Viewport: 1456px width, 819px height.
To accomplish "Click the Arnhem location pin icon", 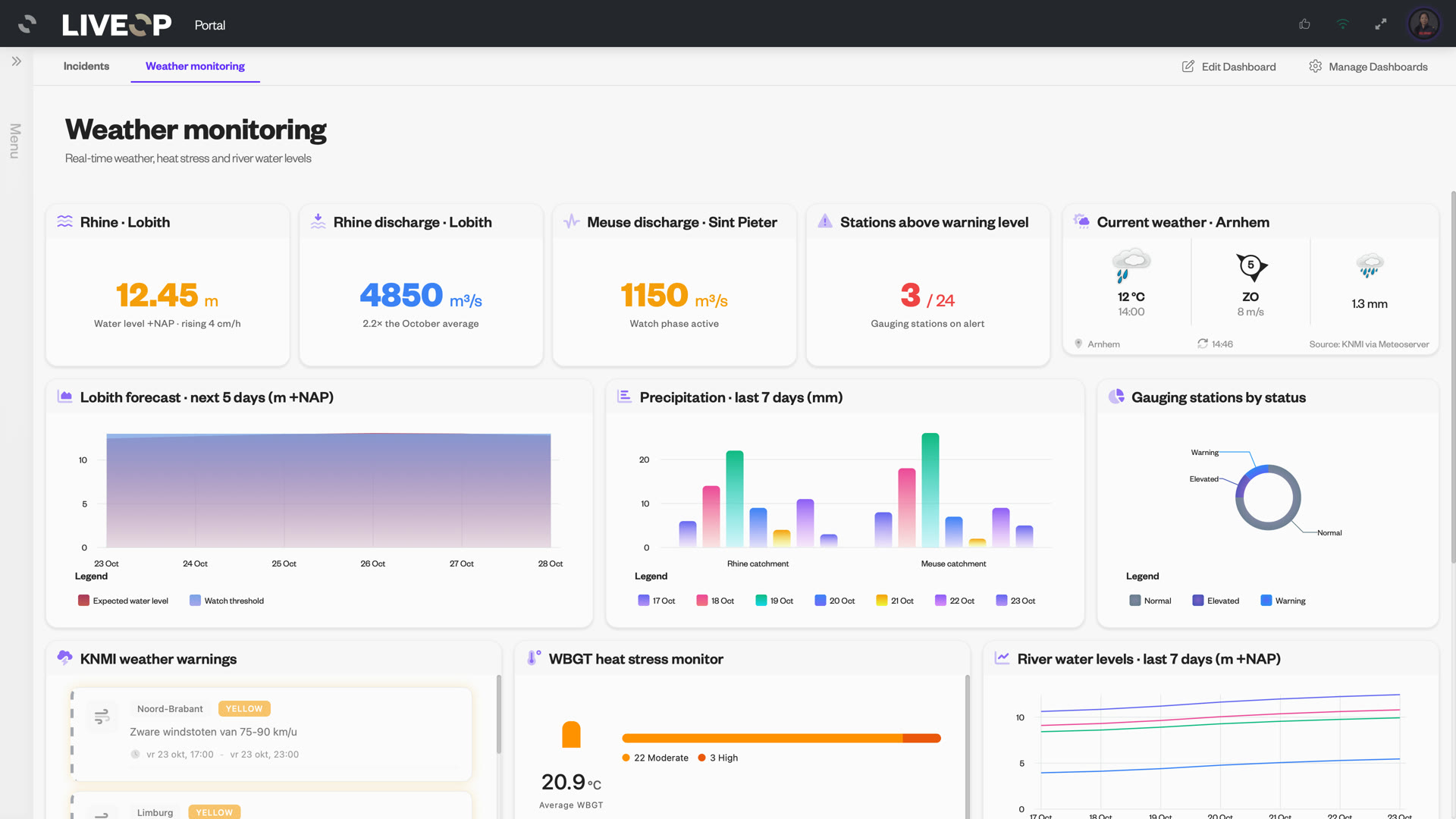I will [x=1078, y=344].
